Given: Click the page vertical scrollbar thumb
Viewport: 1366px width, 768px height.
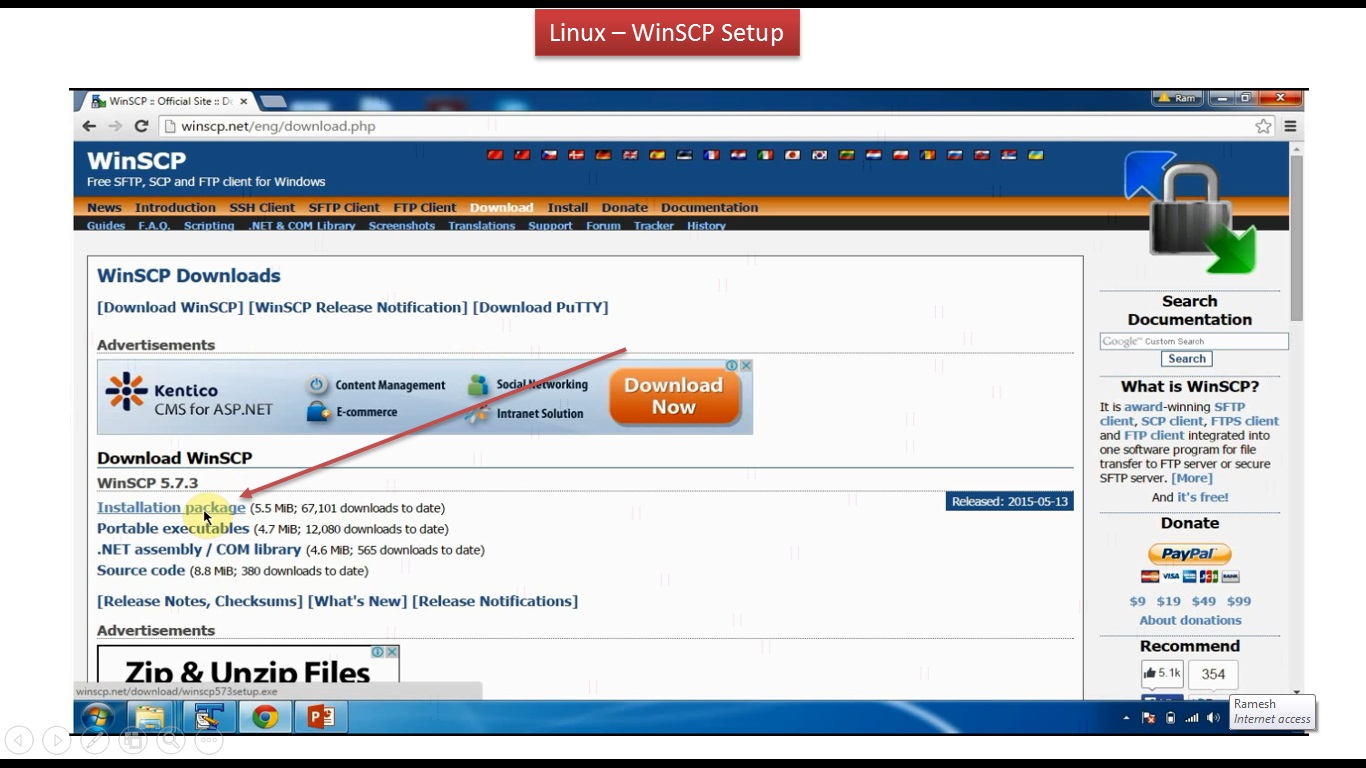Looking at the screenshot, I should pos(1297,238).
